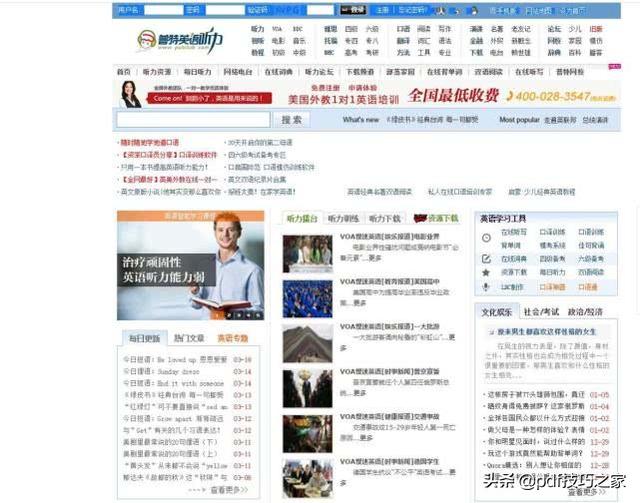The image size is (640, 503).
Task: Click the password input field
Action: pos(225,10)
